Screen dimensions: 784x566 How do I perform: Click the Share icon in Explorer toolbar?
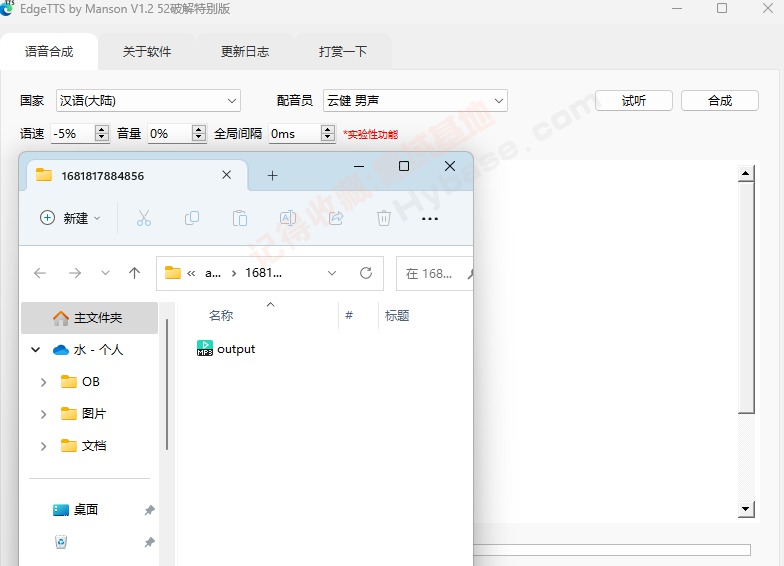coord(336,218)
